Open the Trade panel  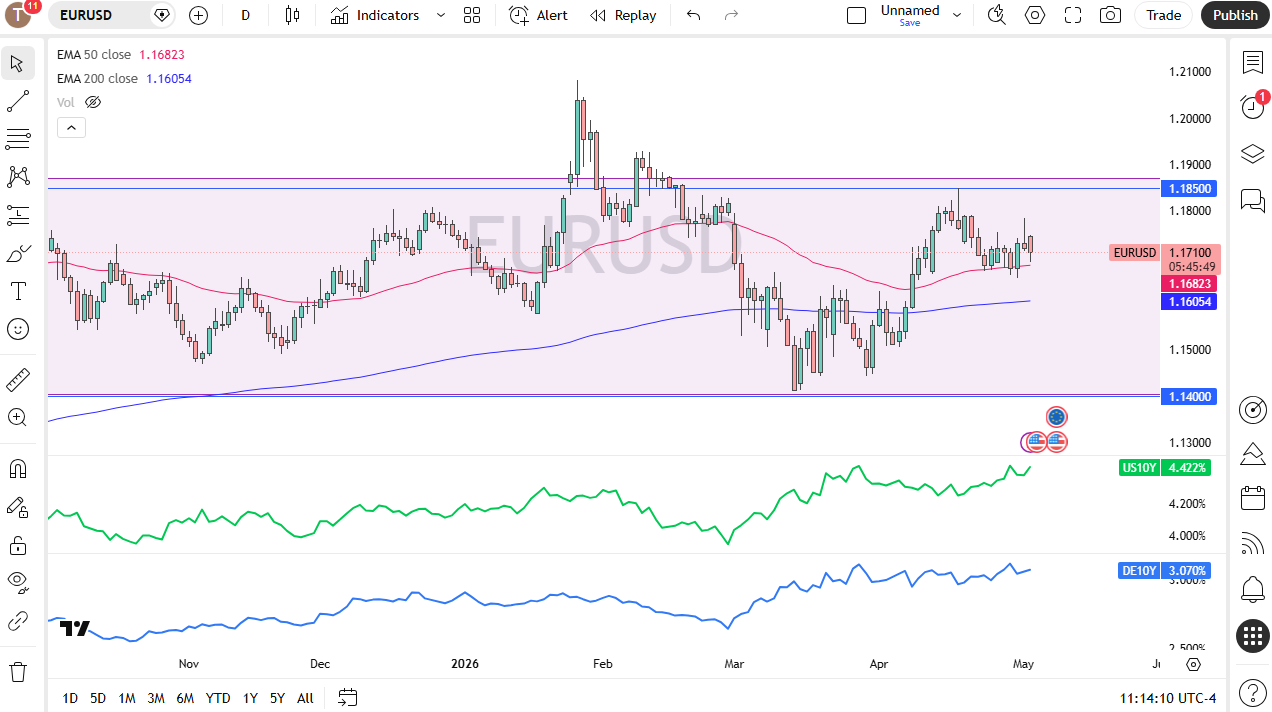(x=1164, y=15)
